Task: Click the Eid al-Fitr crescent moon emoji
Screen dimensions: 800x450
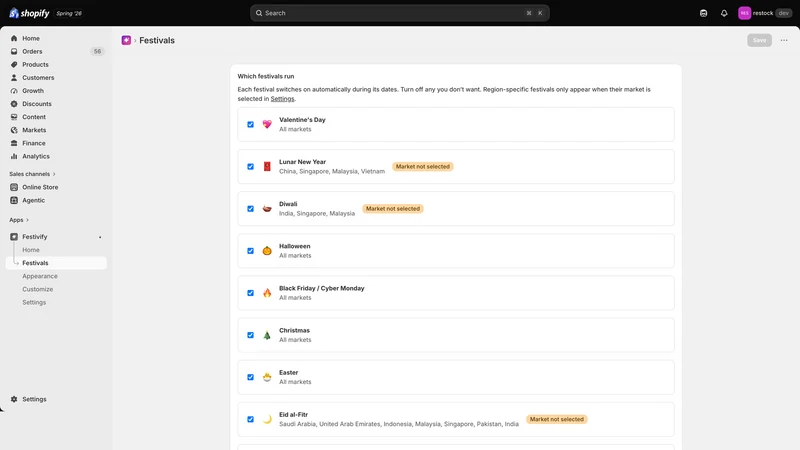Action: [x=267, y=419]
